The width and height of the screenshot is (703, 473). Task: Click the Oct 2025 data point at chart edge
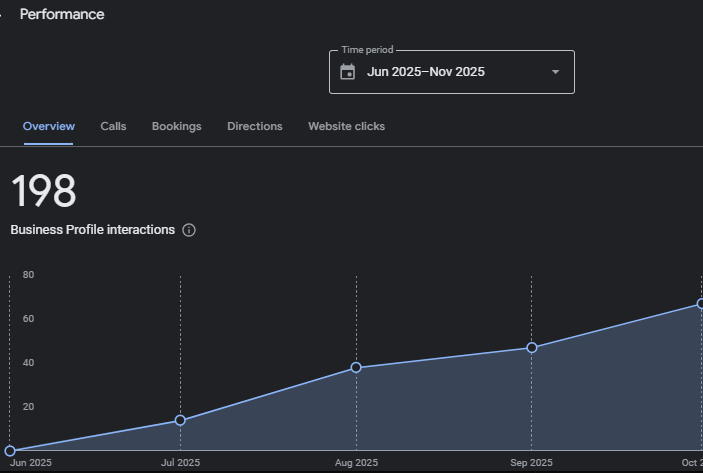click(699, 304)
